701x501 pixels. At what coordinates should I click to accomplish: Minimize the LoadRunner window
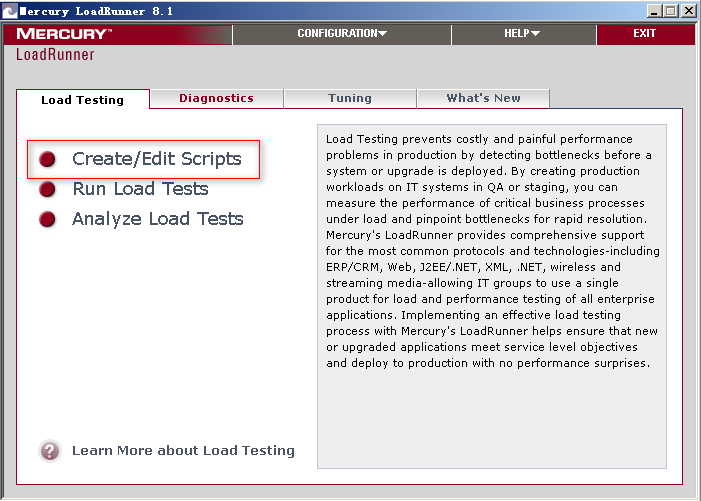pyautogui.click(x=655, y=10)
